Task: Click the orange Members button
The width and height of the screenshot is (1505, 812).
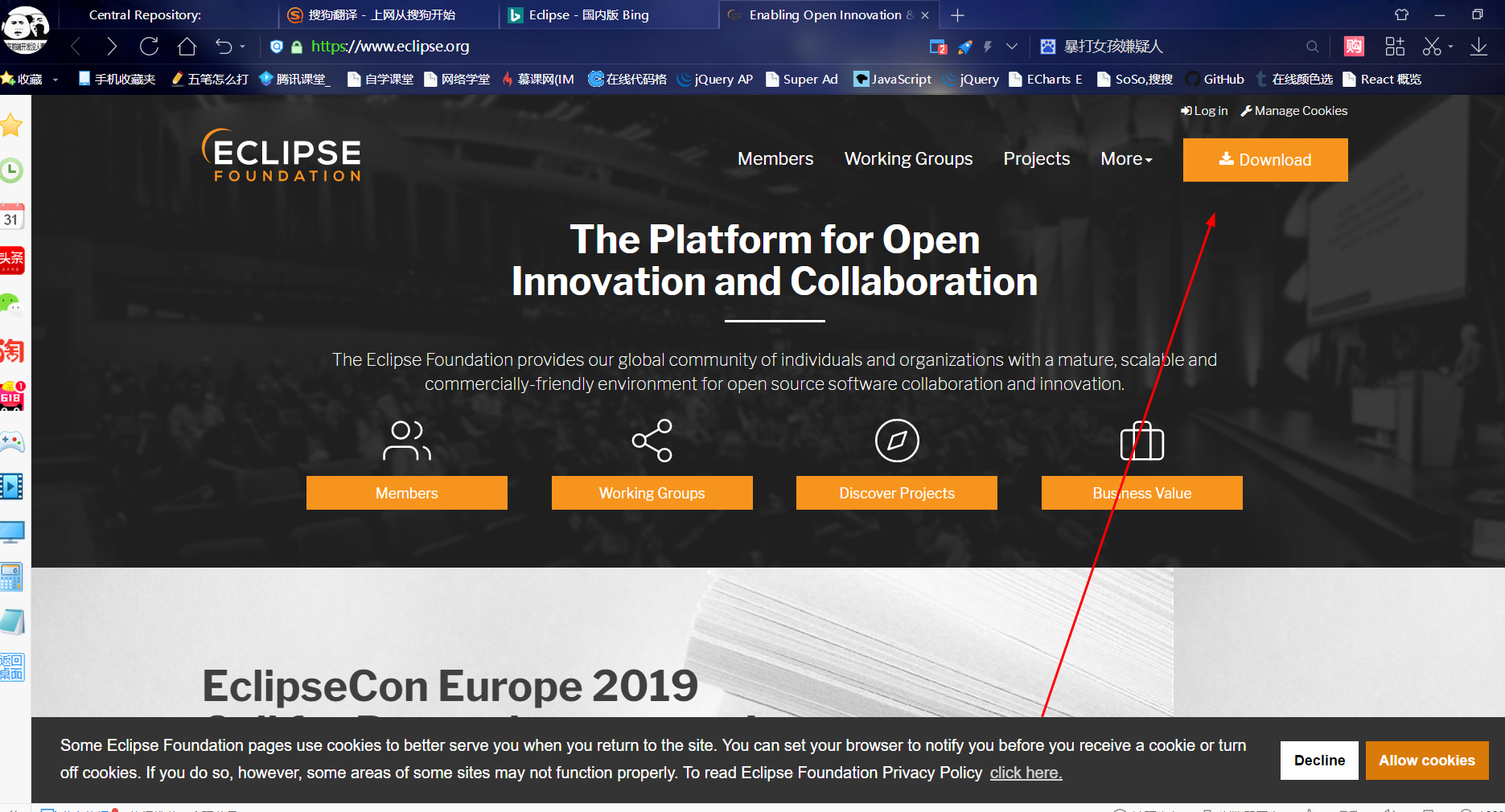Action: pos(407,493)
